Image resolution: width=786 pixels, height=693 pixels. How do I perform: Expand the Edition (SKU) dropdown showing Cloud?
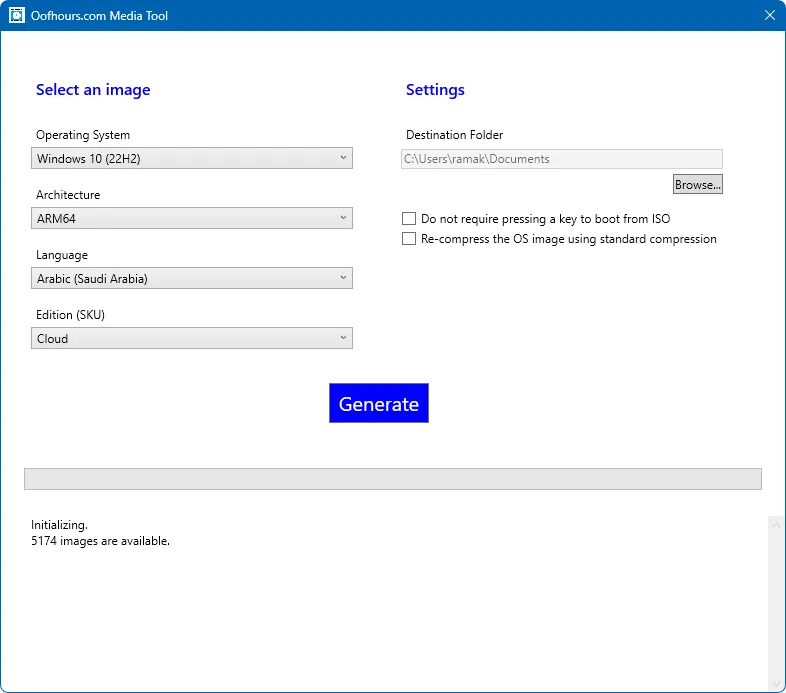(x=192, y=338)
